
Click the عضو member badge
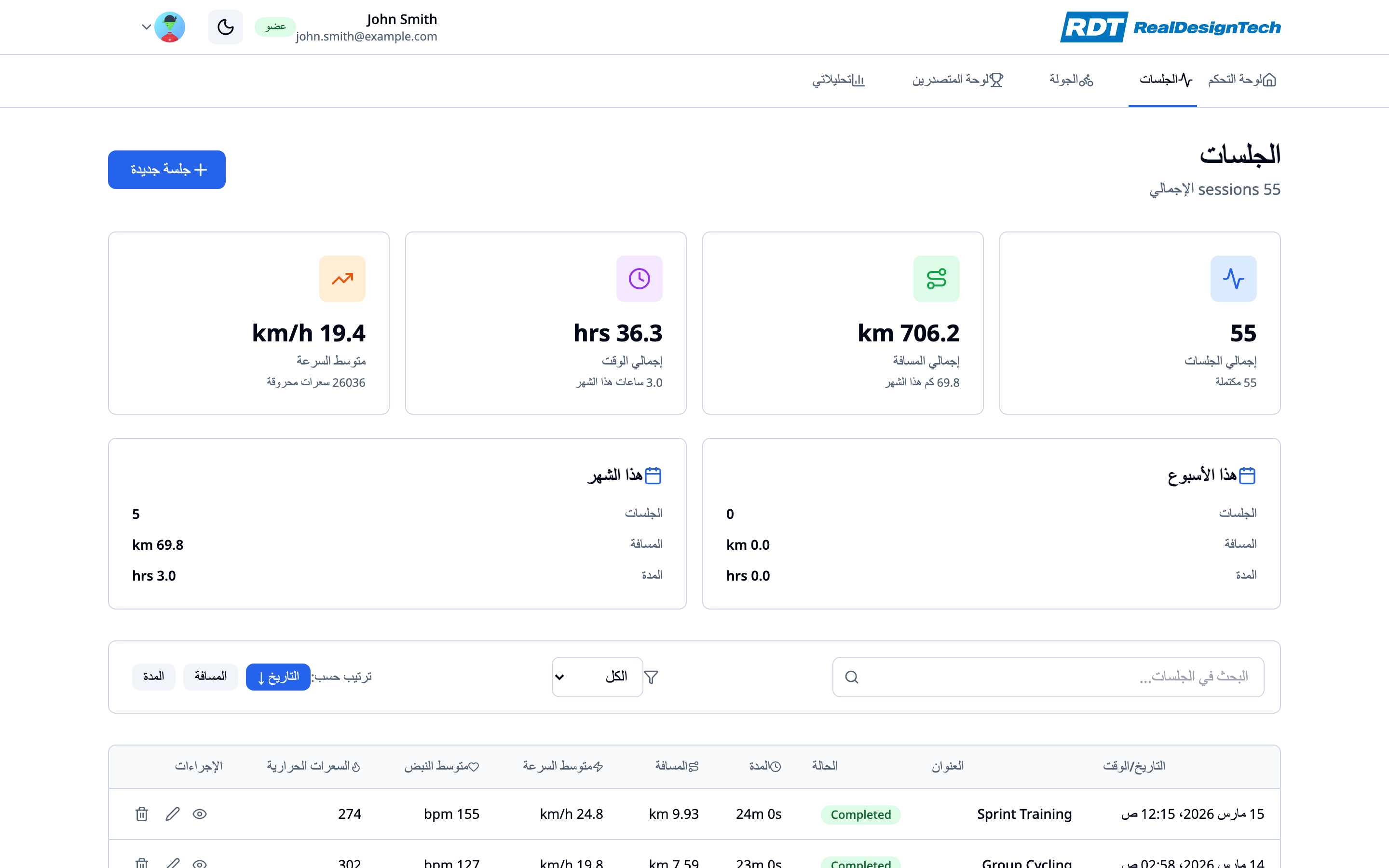275,27
